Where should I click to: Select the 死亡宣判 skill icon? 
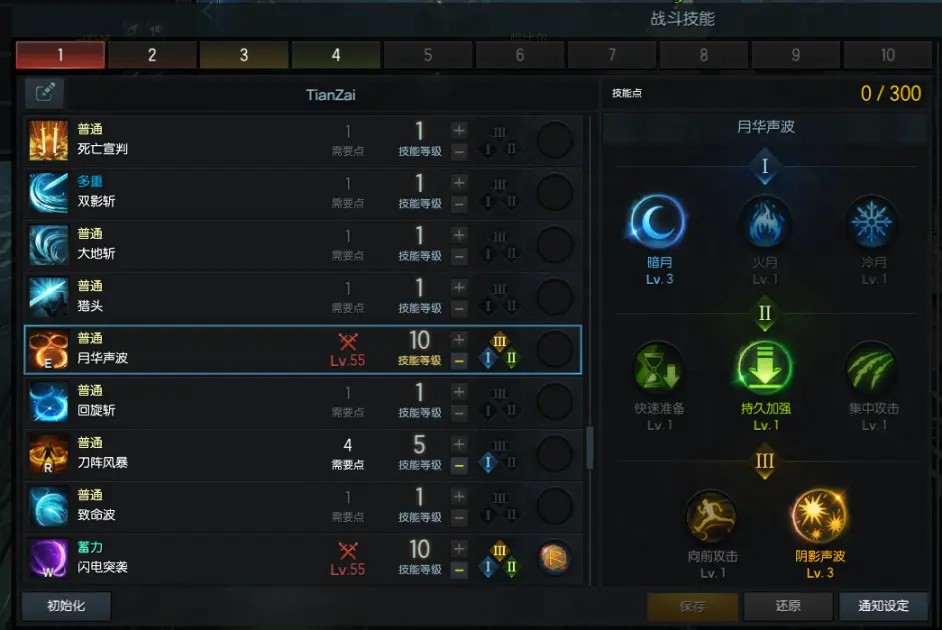(49, 141)
